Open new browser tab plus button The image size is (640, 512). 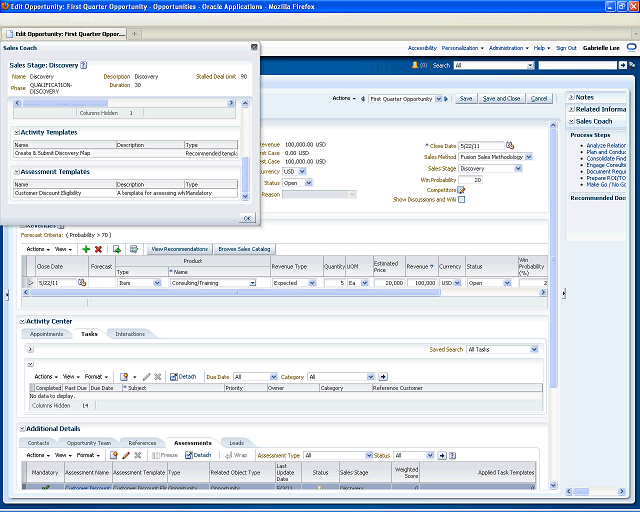134,34
